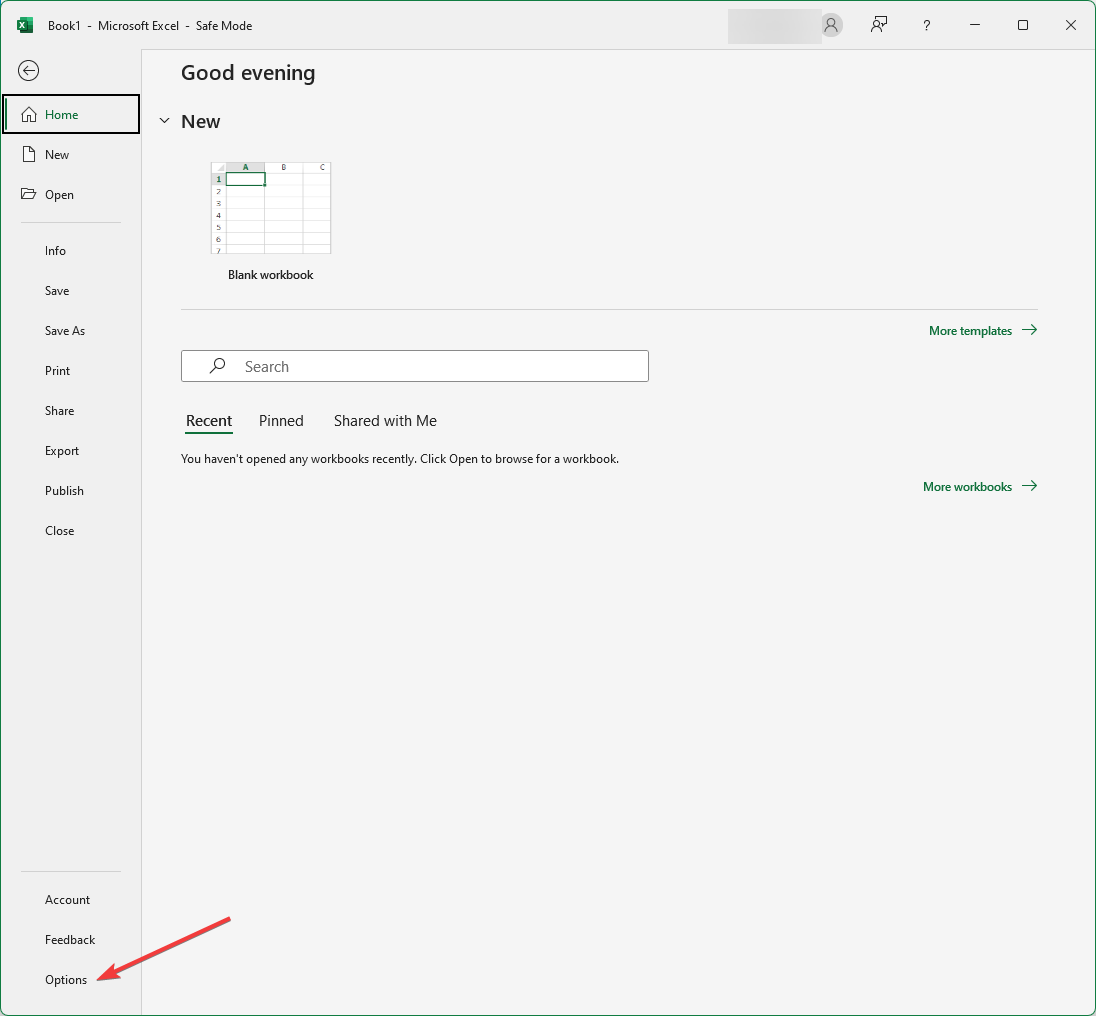Image resolution: width=1096 pixels, height=1016 pixels.
Task: Open the Share page
Action: 59,411
